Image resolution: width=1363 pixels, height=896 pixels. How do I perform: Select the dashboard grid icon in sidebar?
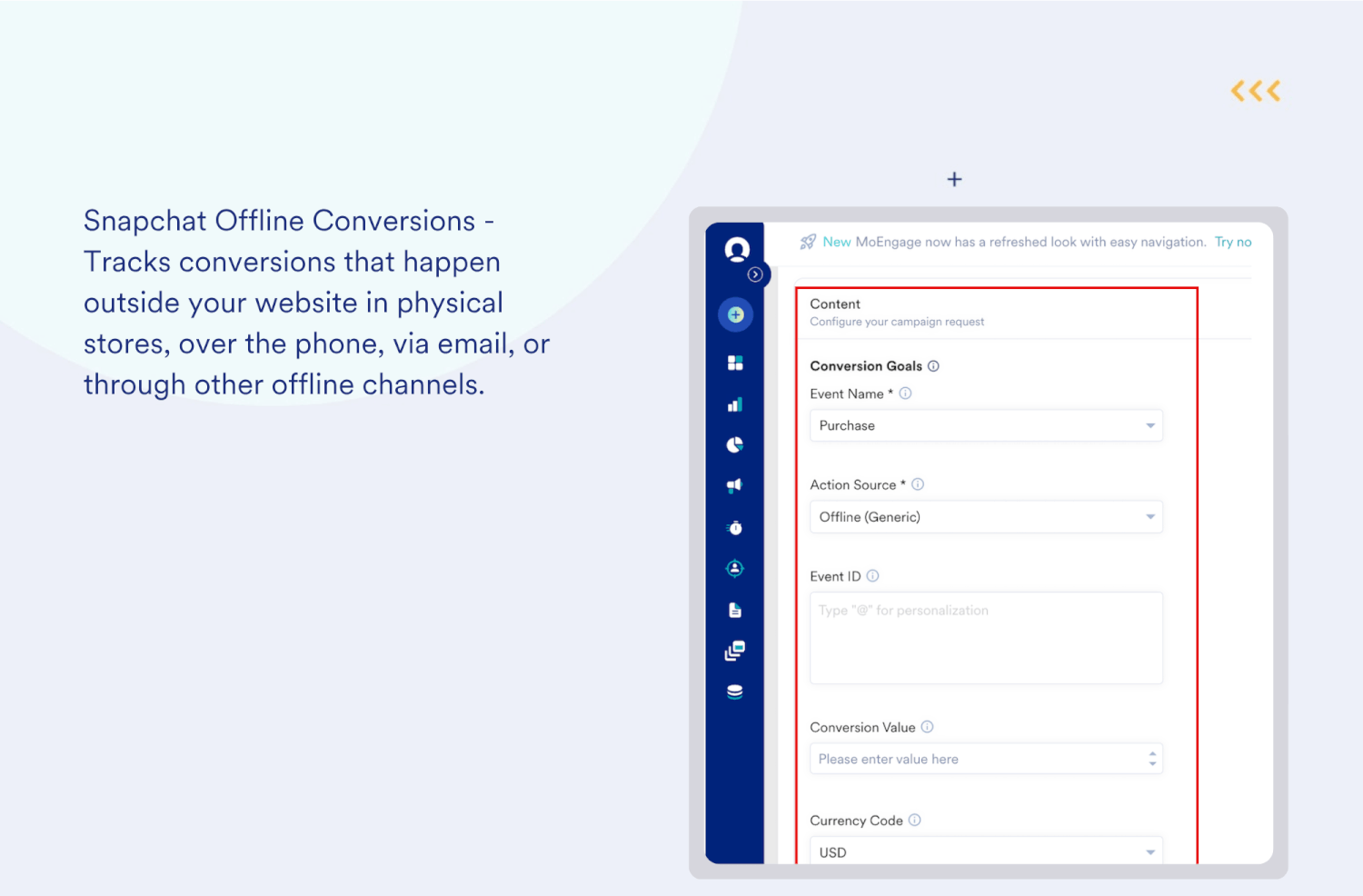[735, 363]
